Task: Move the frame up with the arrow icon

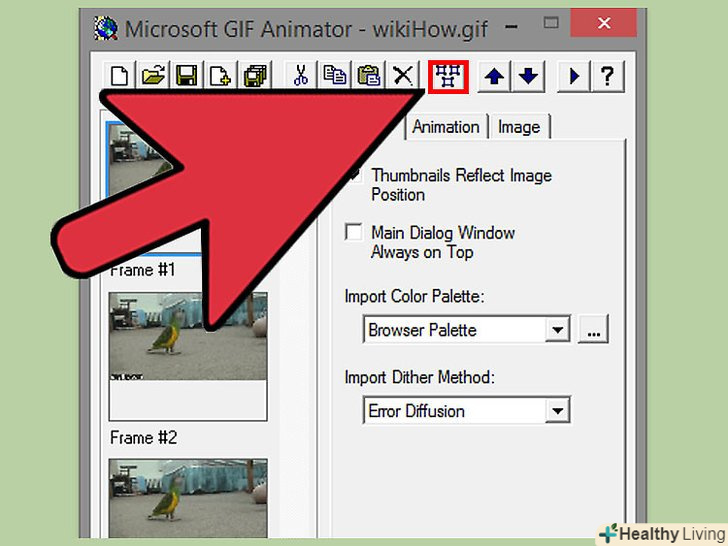Action: 494,76
